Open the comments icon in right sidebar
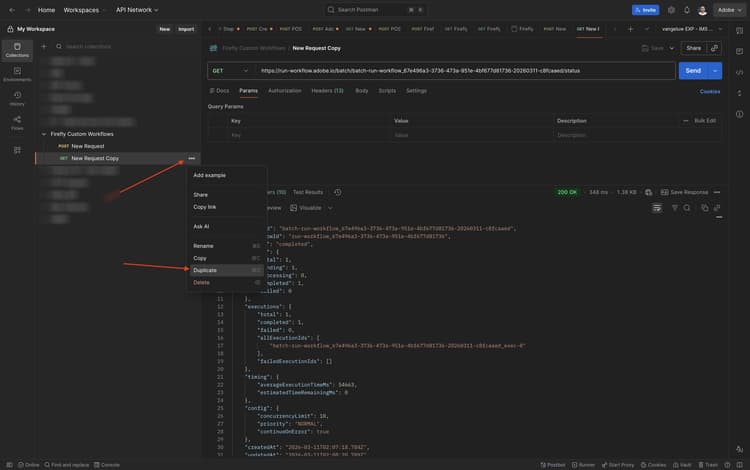750x470 pixels. coord(739,51)
